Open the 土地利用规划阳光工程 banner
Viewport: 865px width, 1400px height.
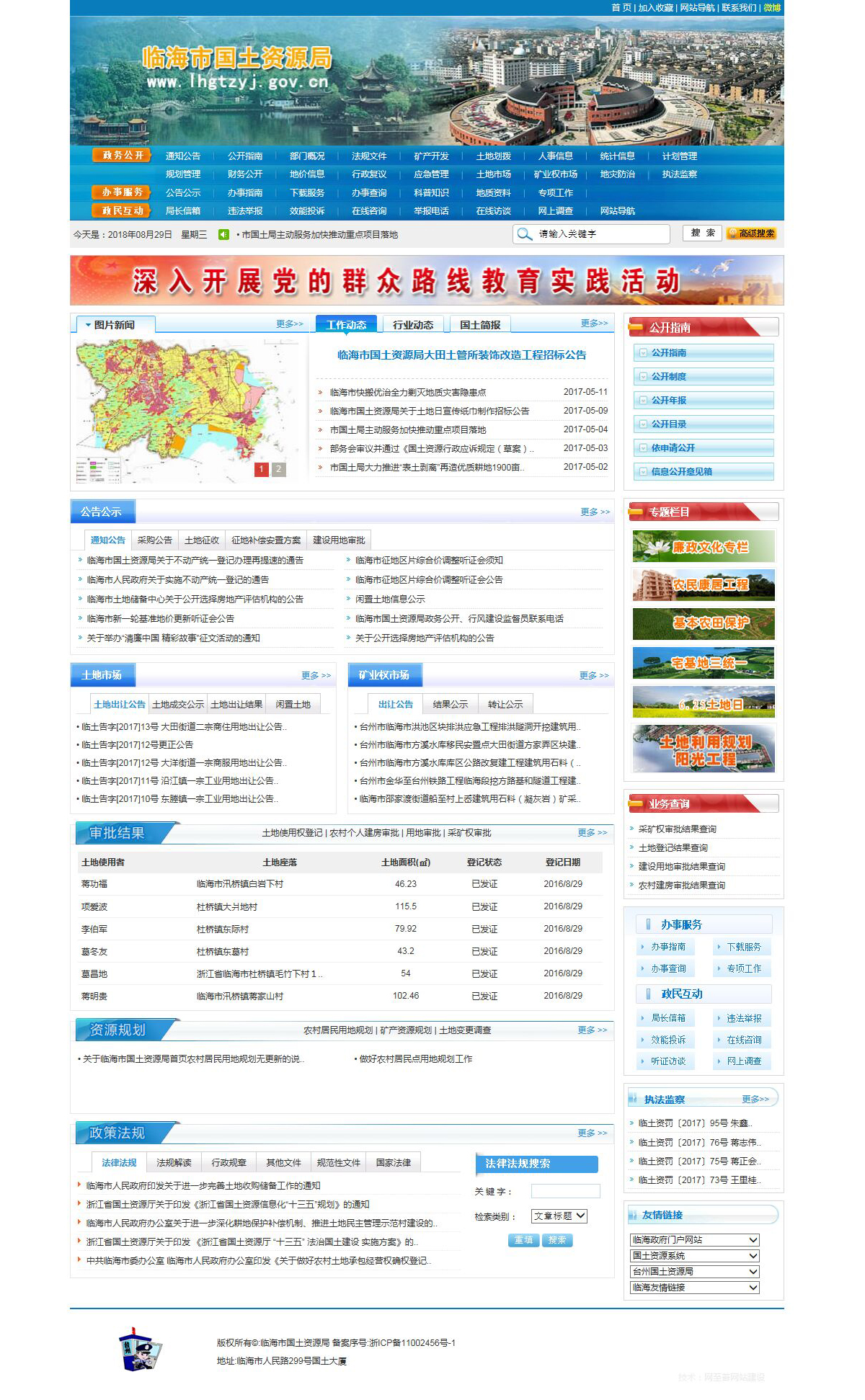coord(703,749)
